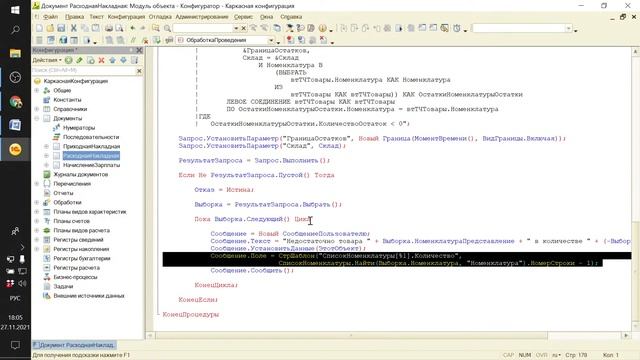The width and height of the screenshot is (640, 360).
Task: Click the Open file folder icon
Action: click(50, 28)
